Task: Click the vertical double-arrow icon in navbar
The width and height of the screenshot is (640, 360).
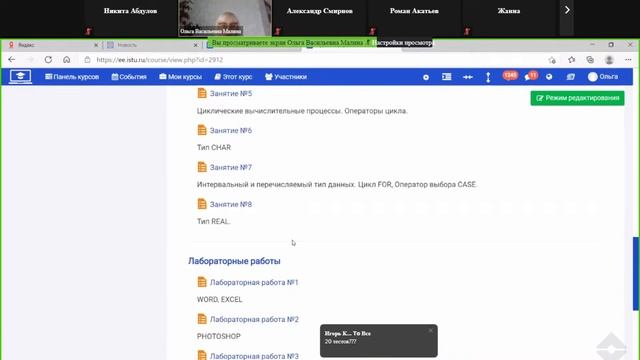Action: (488, 77)
